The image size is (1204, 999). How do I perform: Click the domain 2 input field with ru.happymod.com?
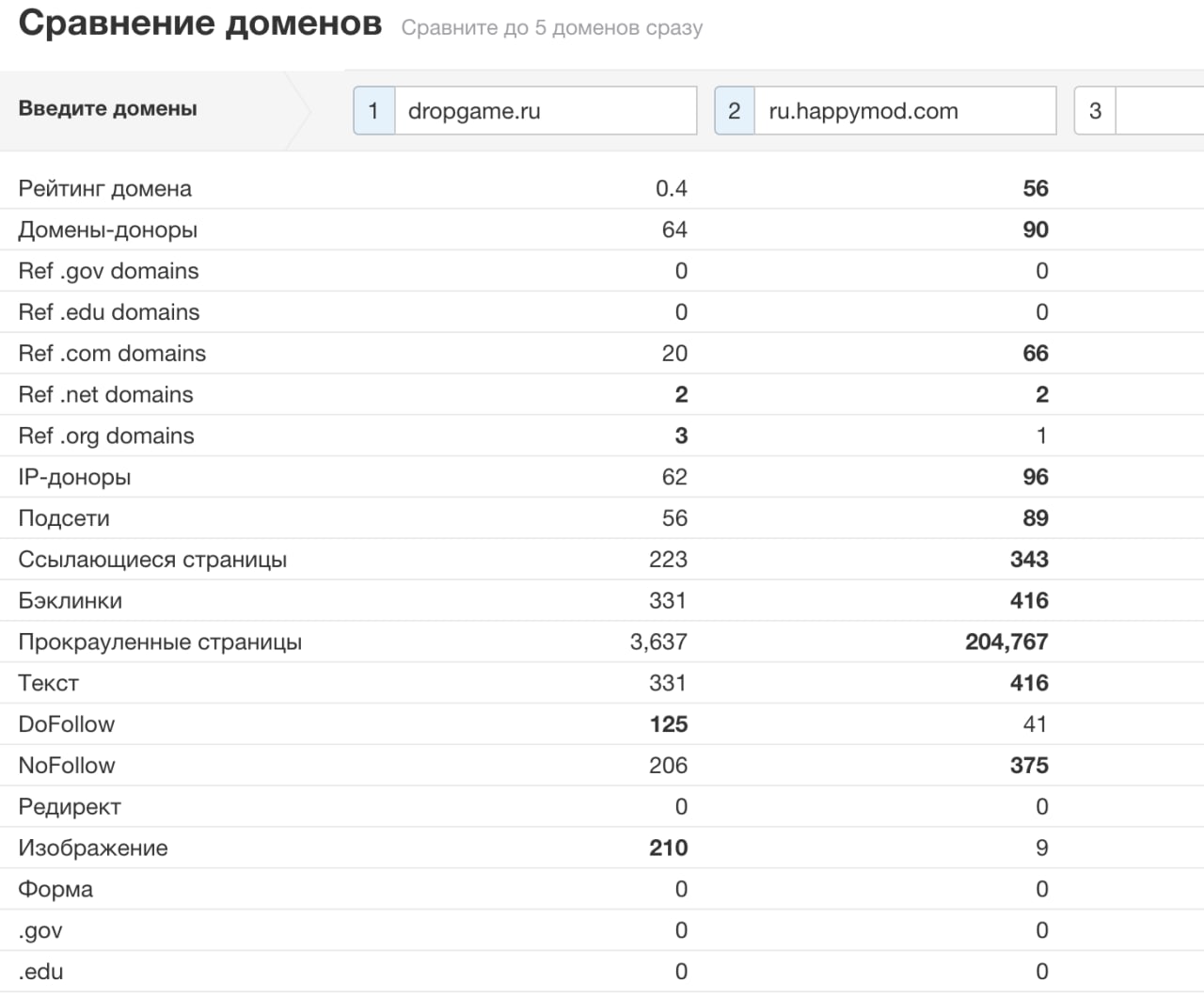906,111
